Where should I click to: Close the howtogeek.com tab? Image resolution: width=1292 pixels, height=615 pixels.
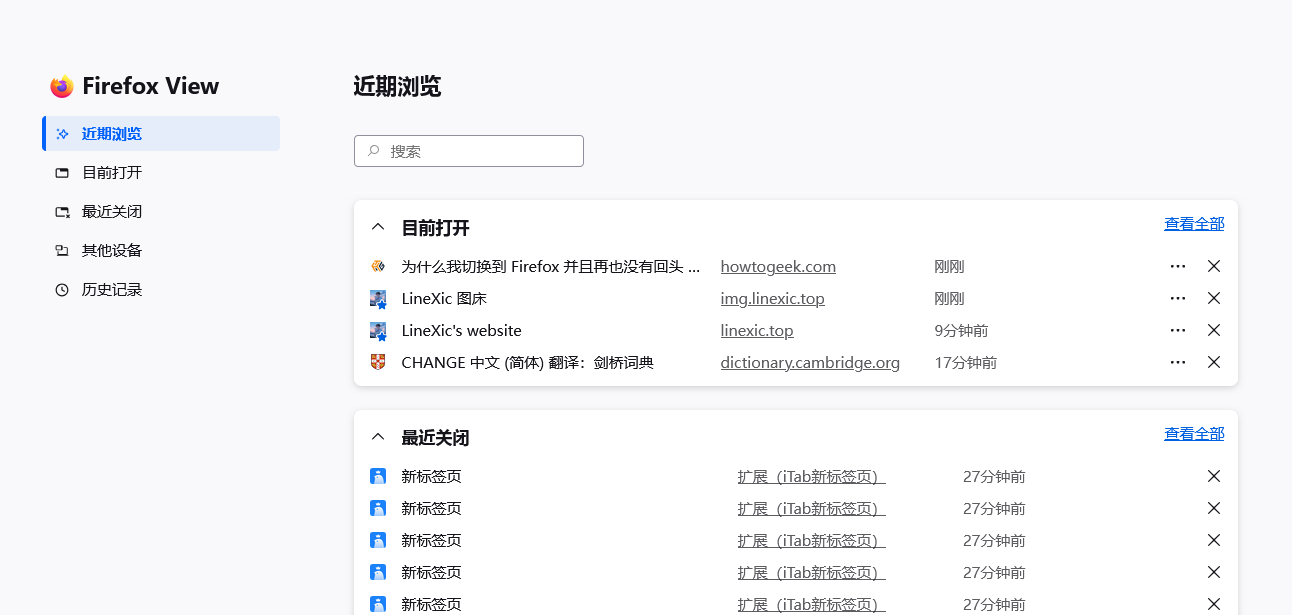(x=1214, y=266)
